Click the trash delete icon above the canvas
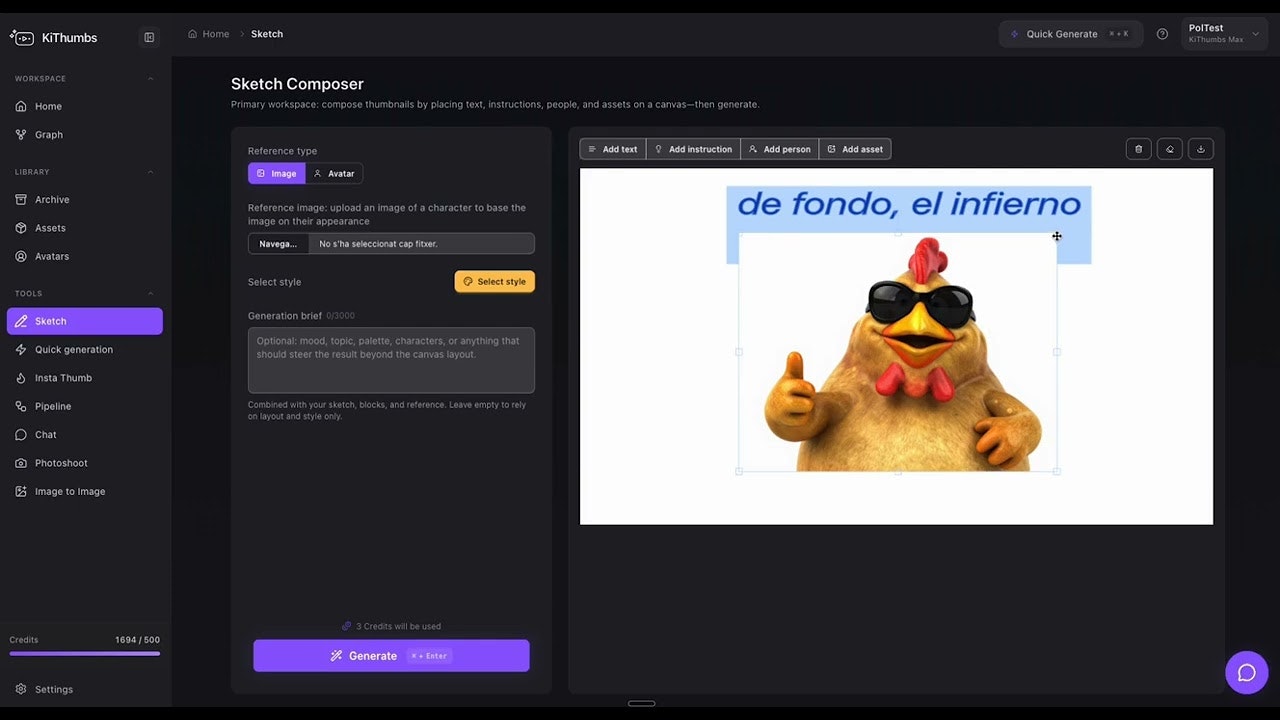This screenshot has height=720, width=1280. pos(1138,149)
